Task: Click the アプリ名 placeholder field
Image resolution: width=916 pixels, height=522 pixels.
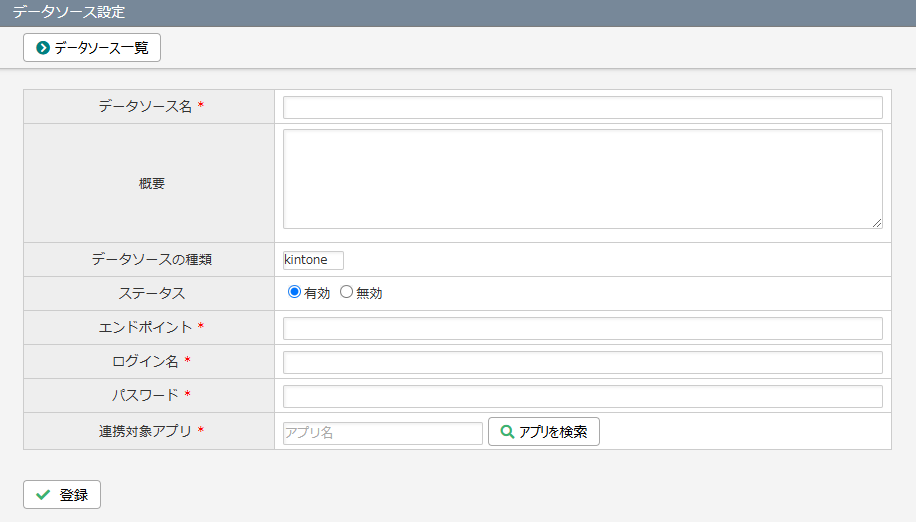Action: click(x=382, y=432)
